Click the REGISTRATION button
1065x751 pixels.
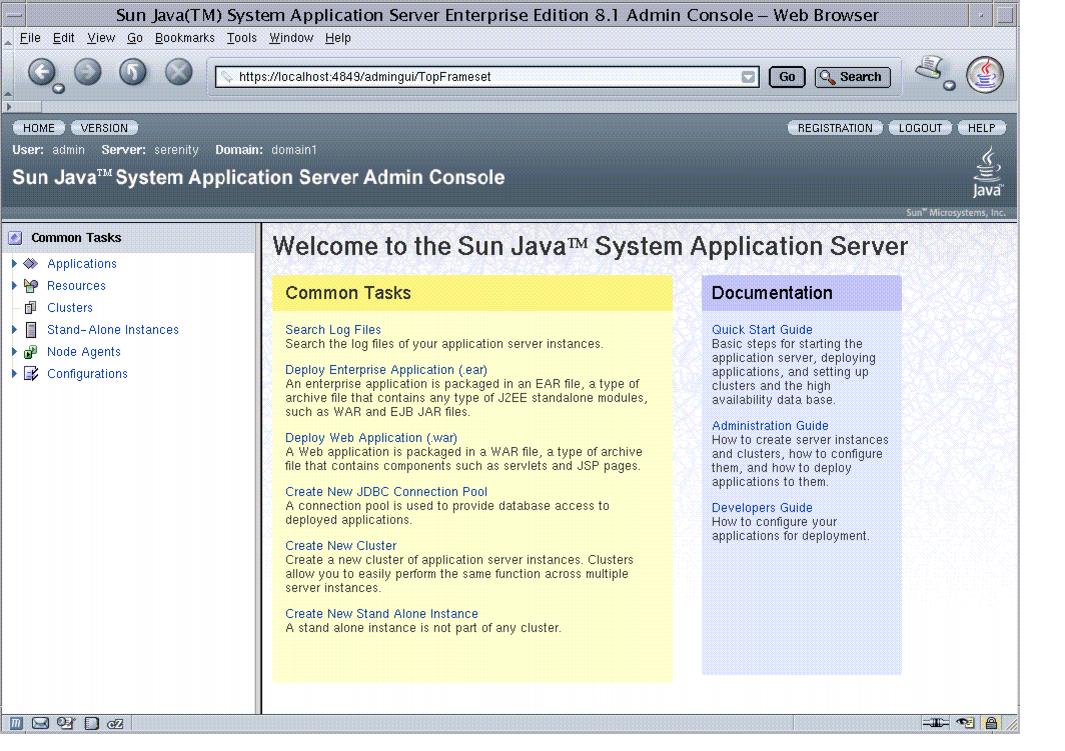[x=835, y=128]
